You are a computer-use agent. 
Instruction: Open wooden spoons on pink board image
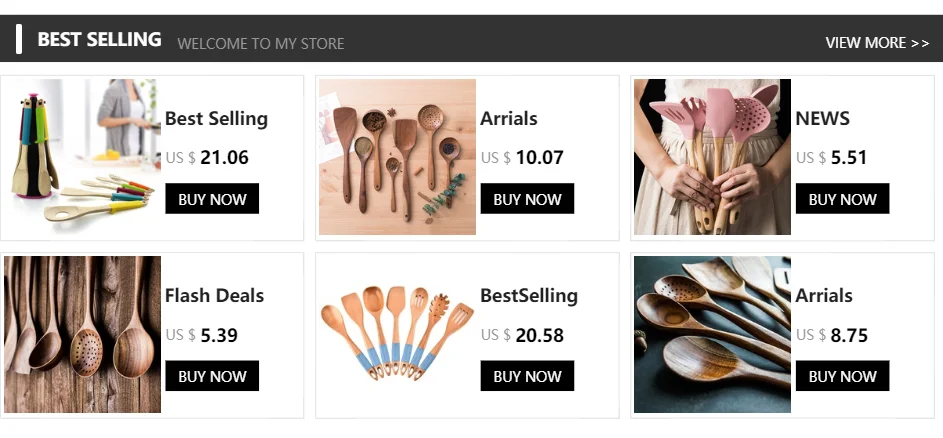(398, 157)
